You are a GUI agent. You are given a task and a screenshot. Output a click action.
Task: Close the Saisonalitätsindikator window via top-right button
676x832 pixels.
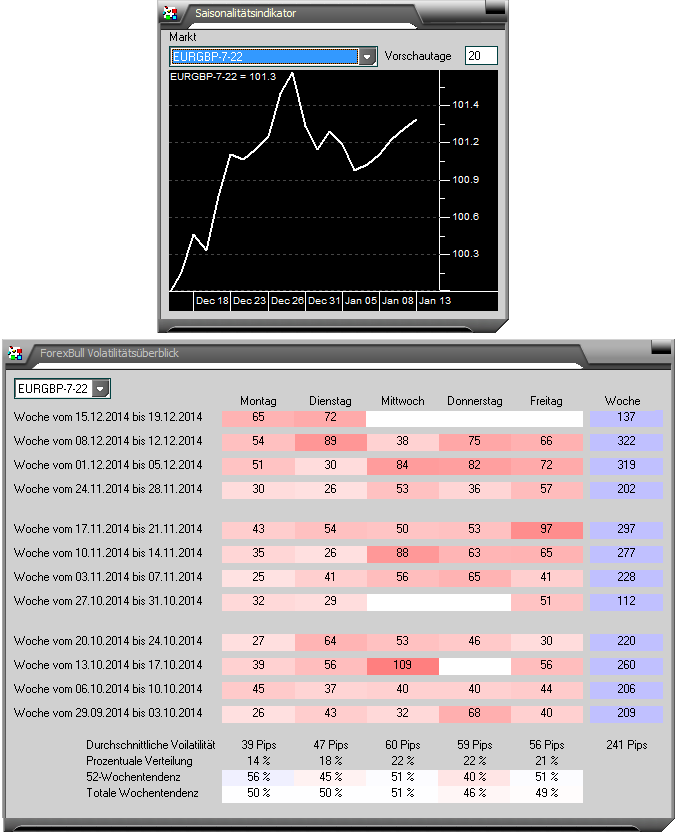tap(495, 7)
